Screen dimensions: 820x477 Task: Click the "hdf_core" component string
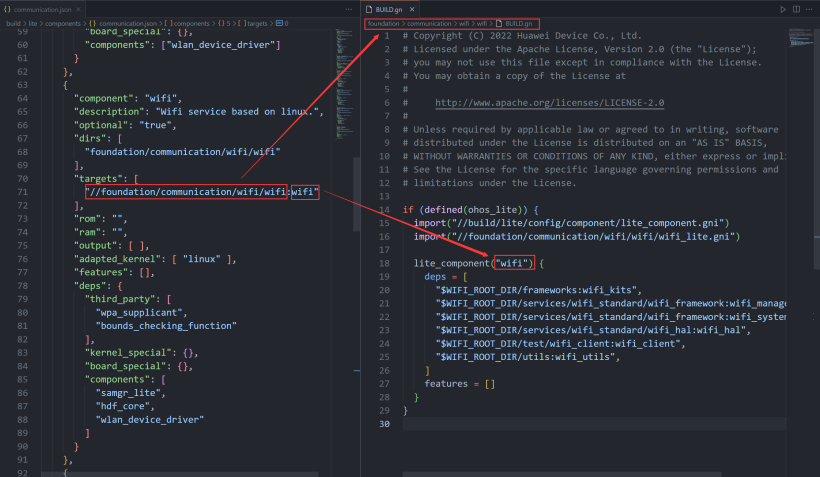point(122,406)
